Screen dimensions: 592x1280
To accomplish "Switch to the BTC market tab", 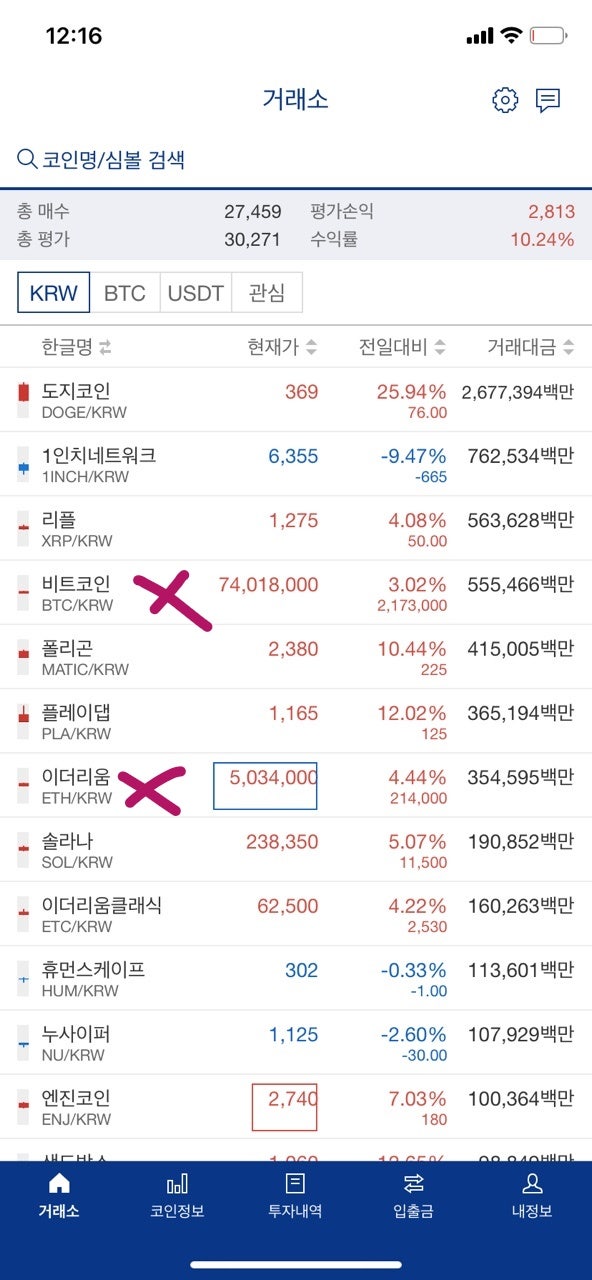I will 125,293.
